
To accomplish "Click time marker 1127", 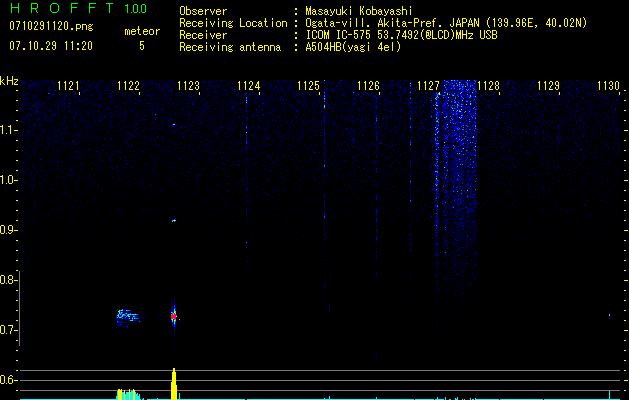I will [428, 86].
